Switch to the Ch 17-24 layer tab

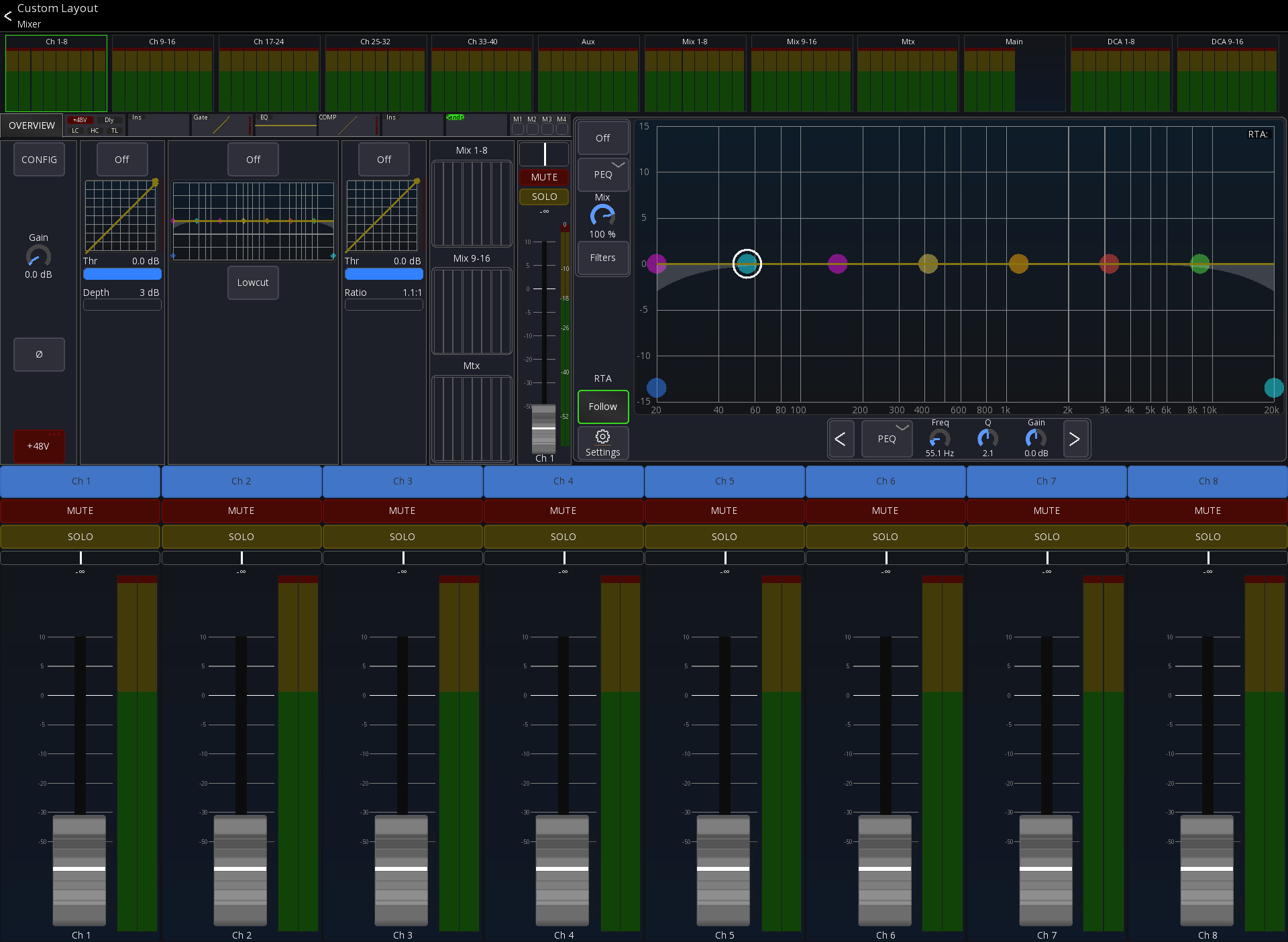click(x=268, y=73)
